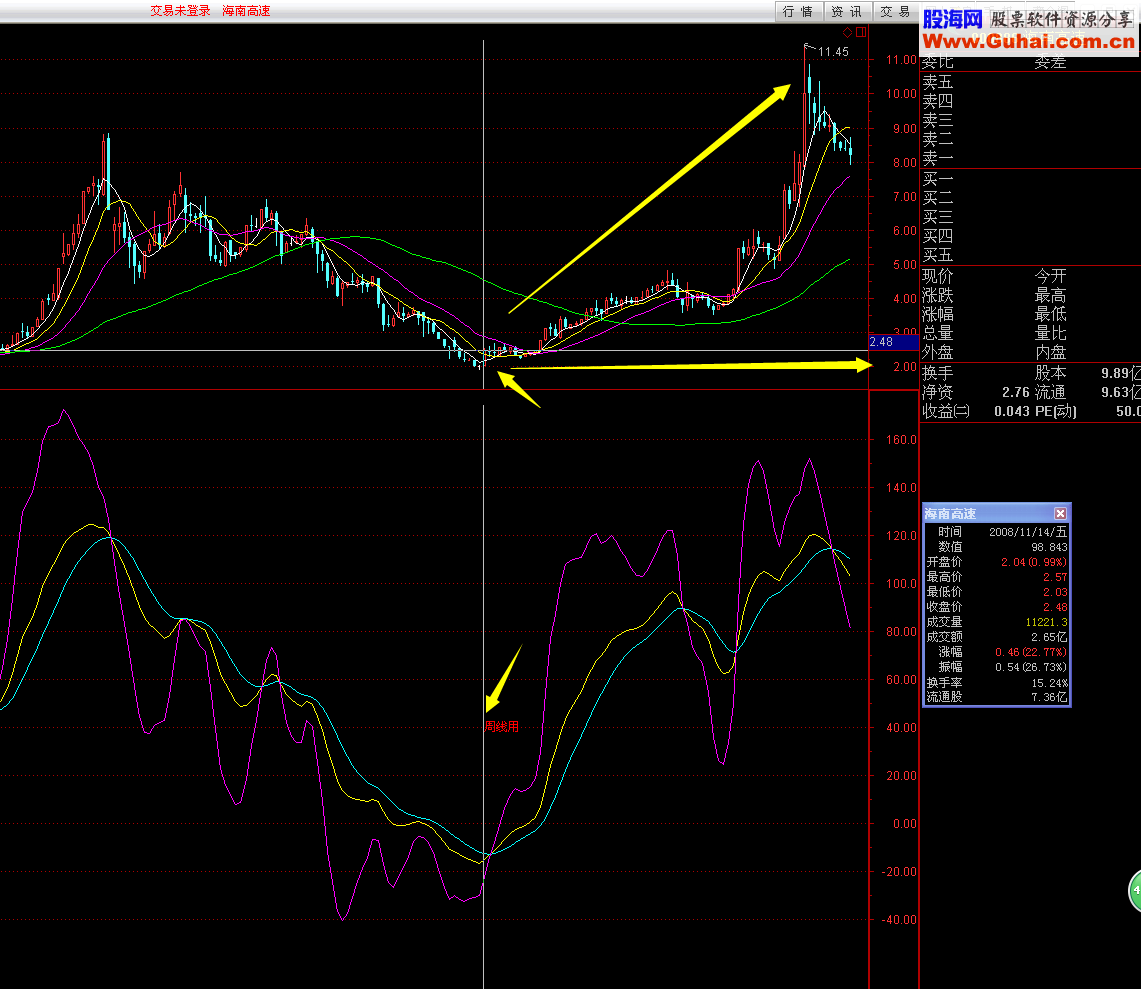The width and height of the screenshot is (1141, 989).
Task: Click the 11.45 high price label
Action: click(x=833, y=52)
